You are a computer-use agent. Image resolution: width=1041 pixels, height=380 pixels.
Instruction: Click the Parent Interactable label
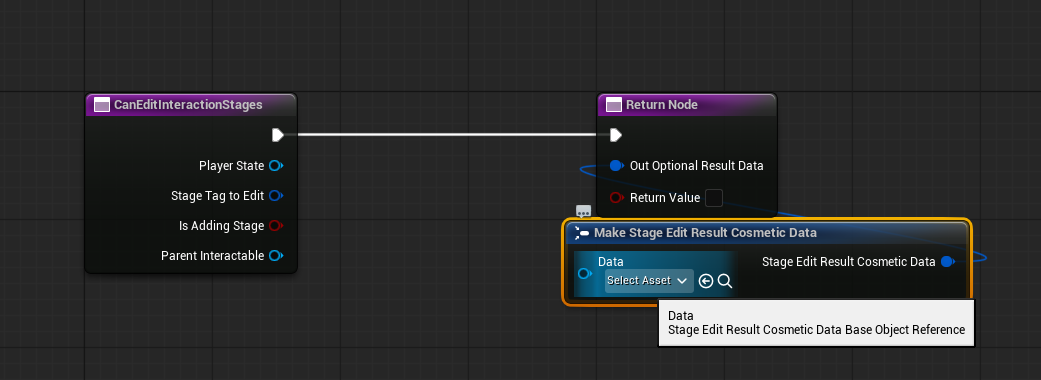point(212,256)
